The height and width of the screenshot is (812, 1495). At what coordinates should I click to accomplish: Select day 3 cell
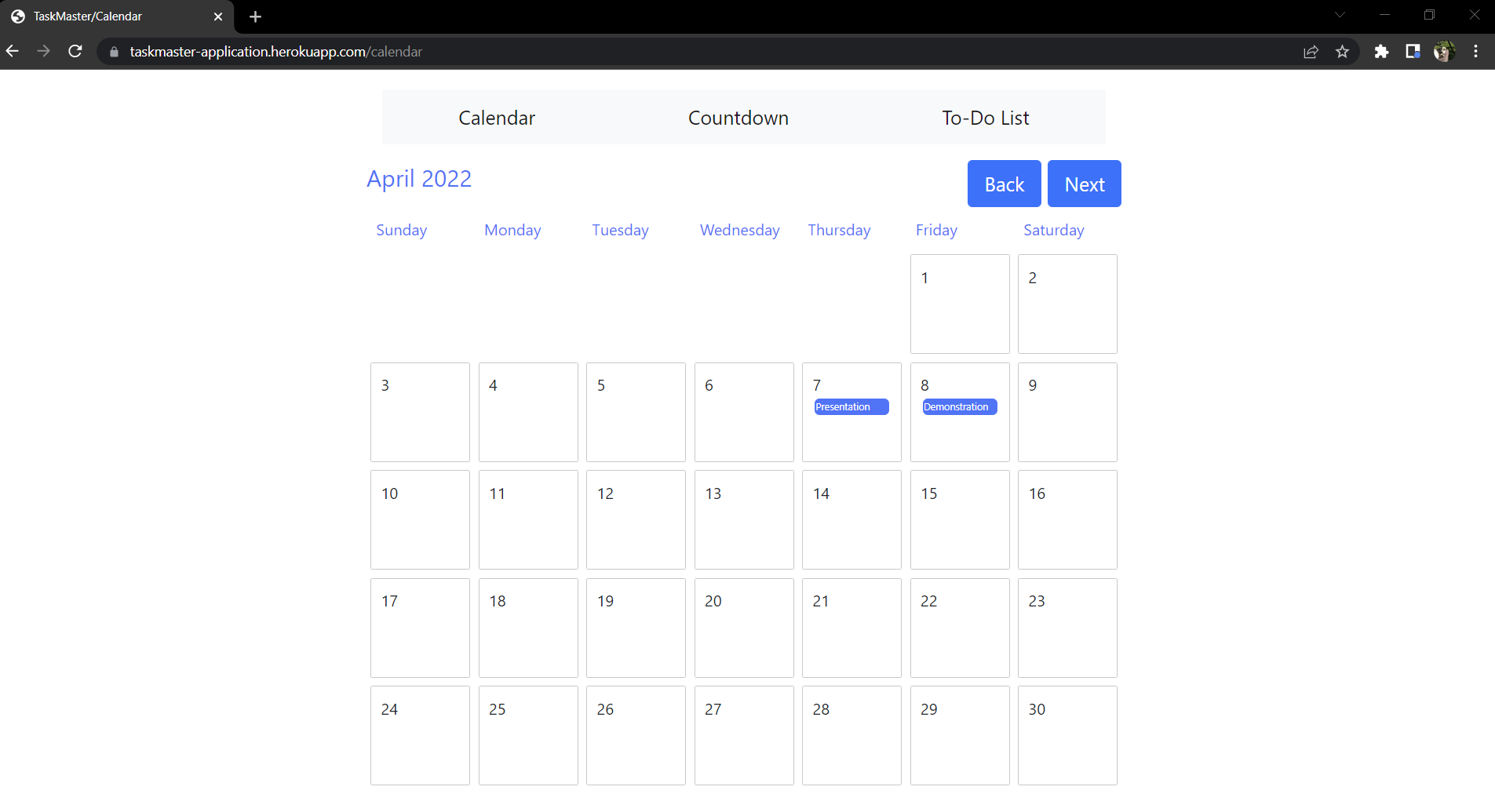click(x=420, y=412)
